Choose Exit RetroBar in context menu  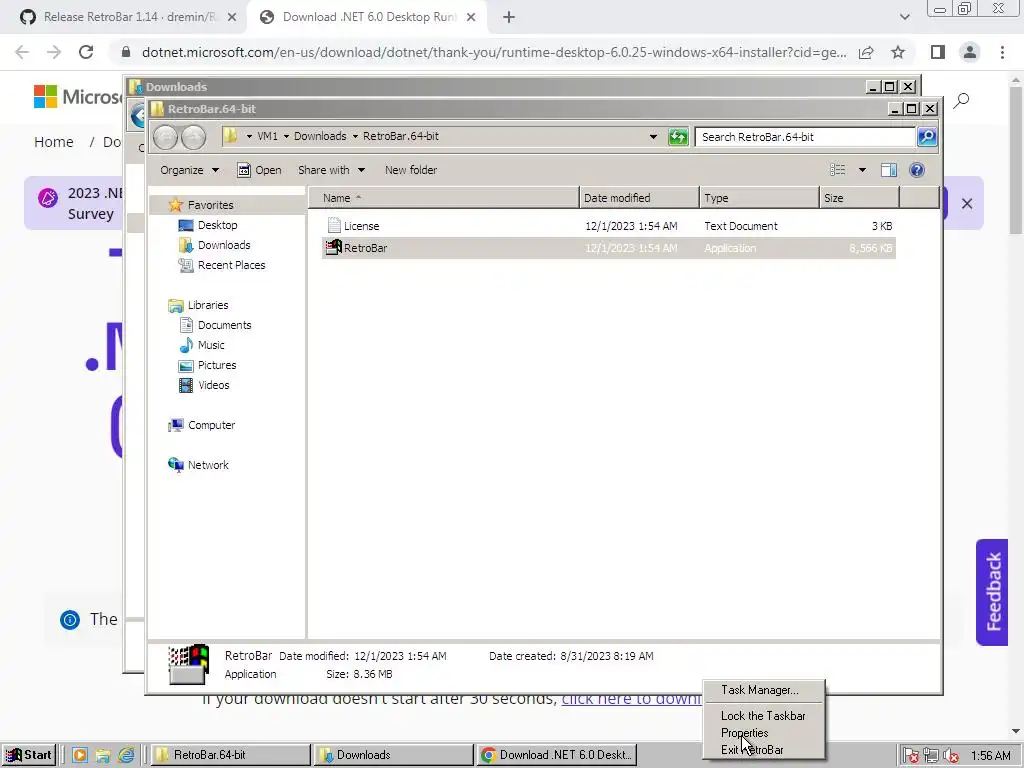click(752, 750)
